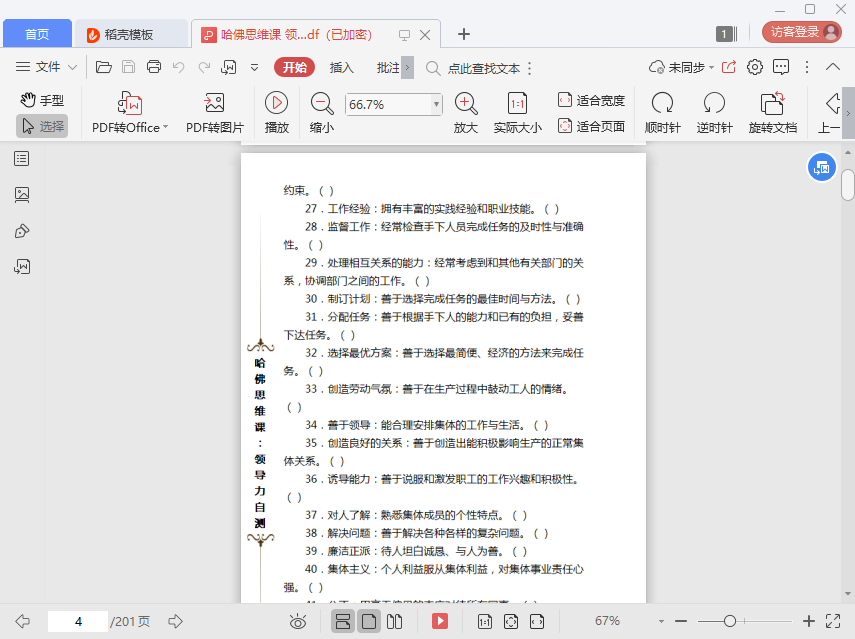Open the 未同步 cloud sync dropdown
The width and height of the screenshot is (855, 639).
(681, 68)
